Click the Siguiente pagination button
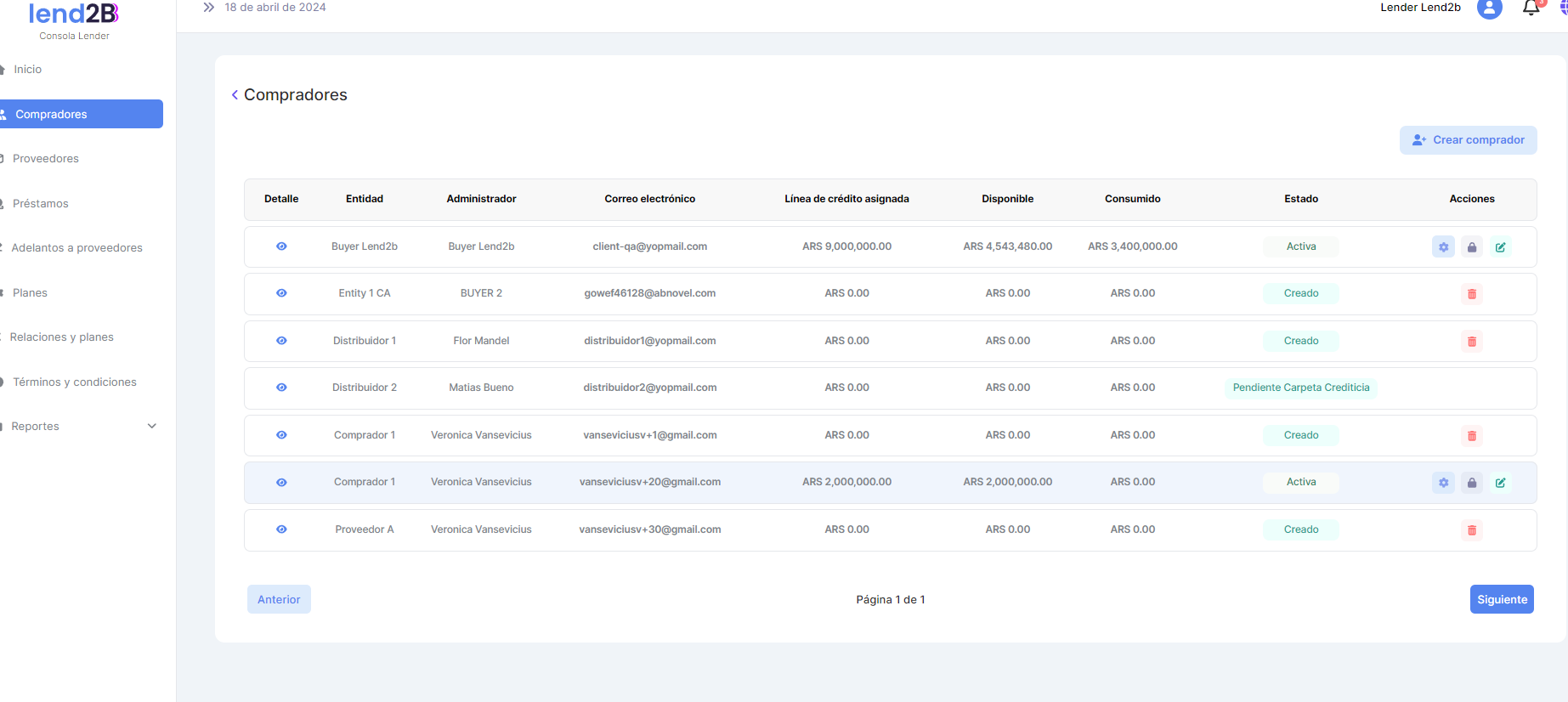Viewport: 1568px width, 702px height. [x=1501, y=599]
